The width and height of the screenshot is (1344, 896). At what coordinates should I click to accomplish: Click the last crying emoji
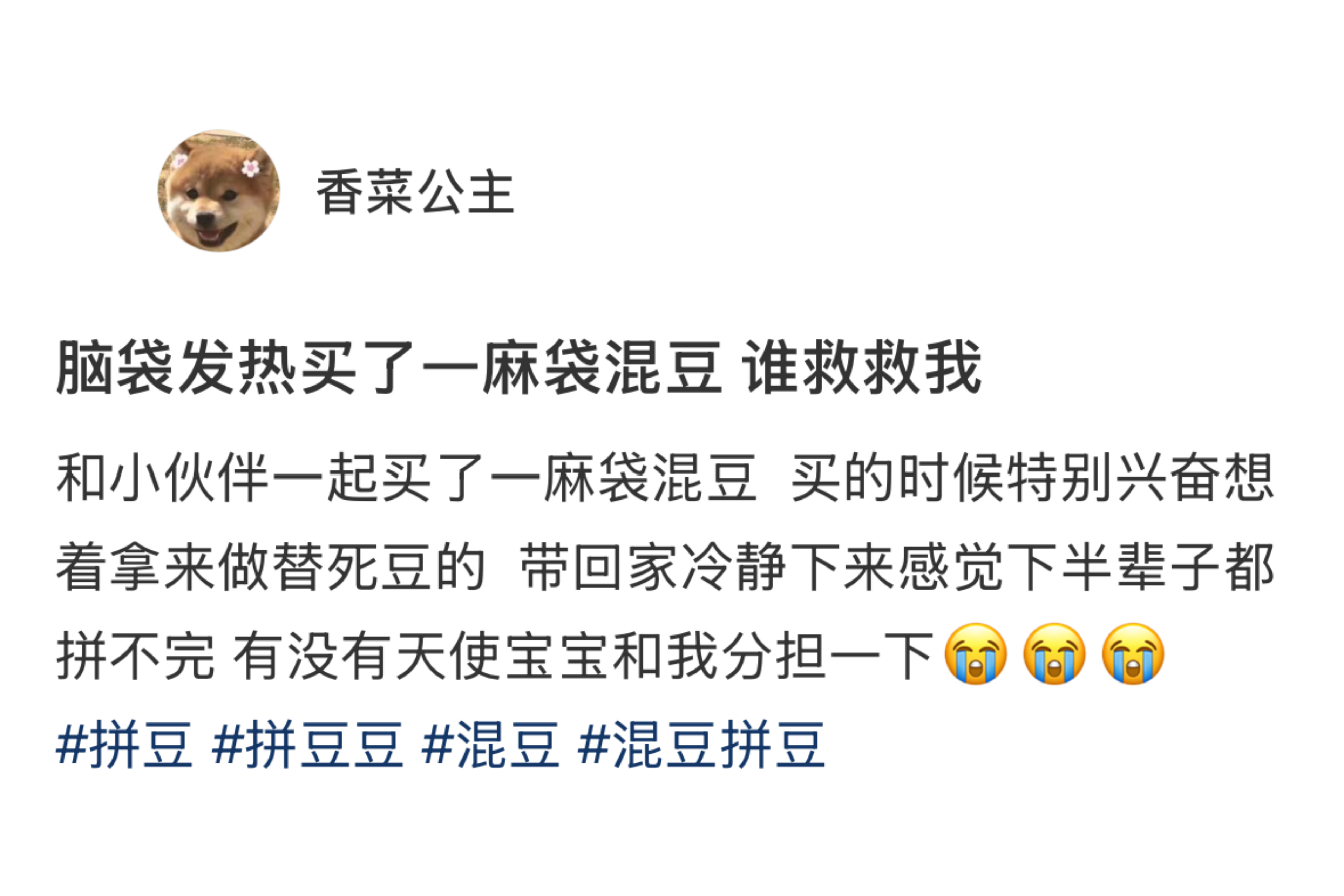1133,654
